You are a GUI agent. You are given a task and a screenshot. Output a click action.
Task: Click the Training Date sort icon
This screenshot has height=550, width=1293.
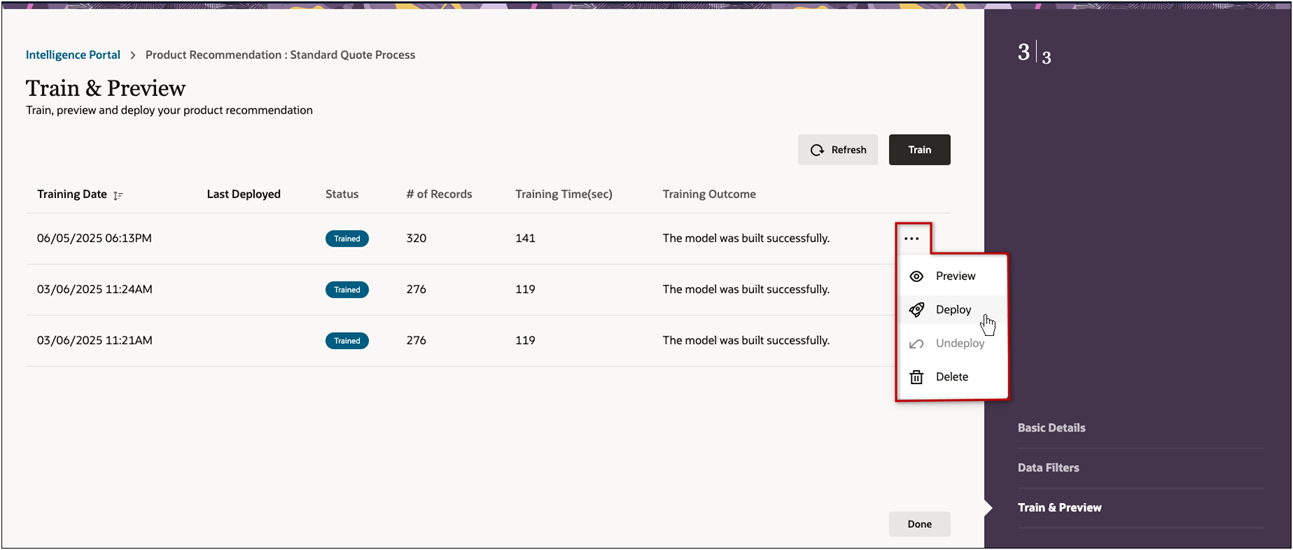click(x=119, y=195)
